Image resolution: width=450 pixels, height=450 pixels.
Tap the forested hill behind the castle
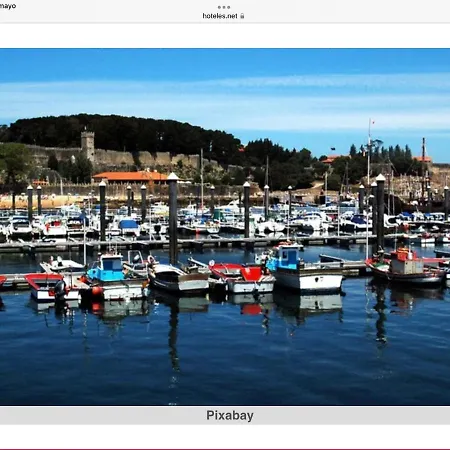click(x=127, y=133)
